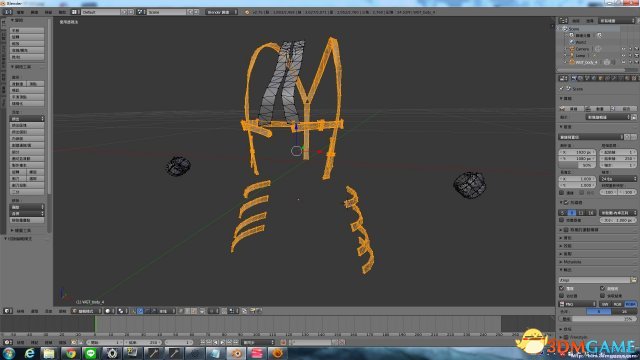Click Blender icon in Windows taskbar
The width and height of the screenshot is (640, 360).
236,353
